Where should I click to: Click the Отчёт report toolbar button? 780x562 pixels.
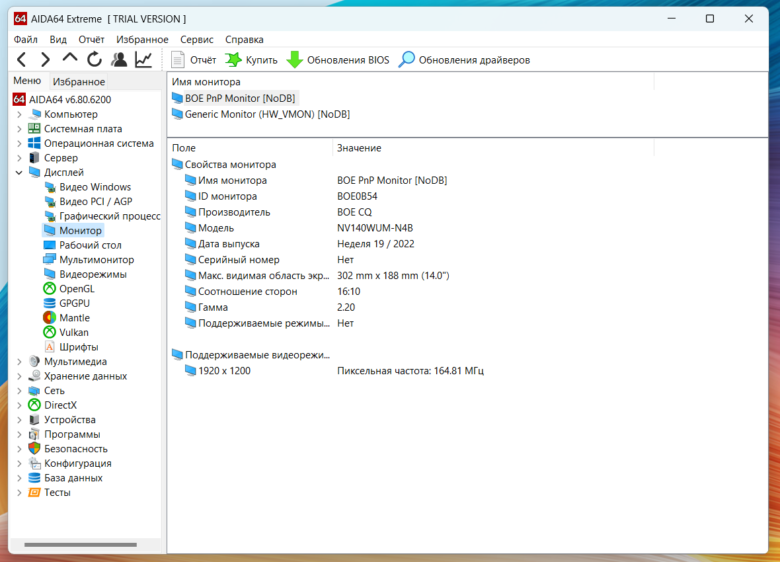[194, 60]
